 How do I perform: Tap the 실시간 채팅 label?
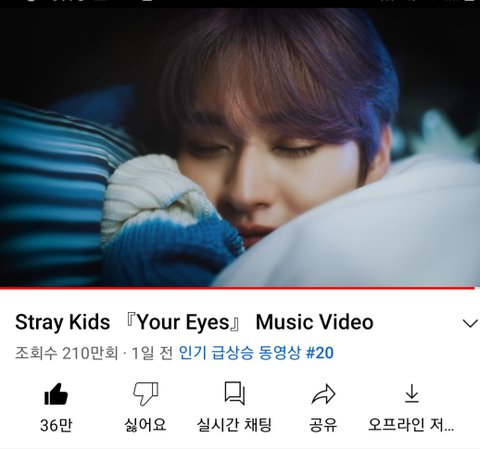(x=234, y=425)
